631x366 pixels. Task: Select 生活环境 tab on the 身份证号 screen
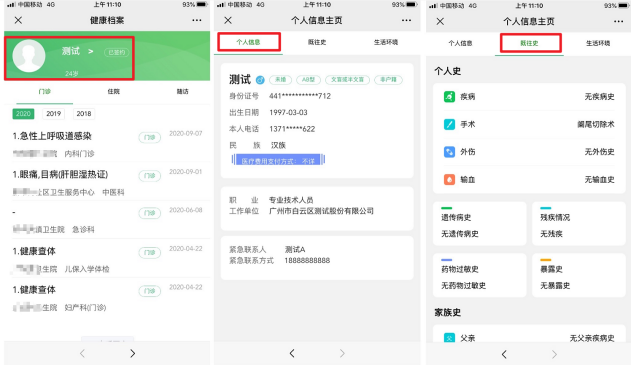pos(386,42)
